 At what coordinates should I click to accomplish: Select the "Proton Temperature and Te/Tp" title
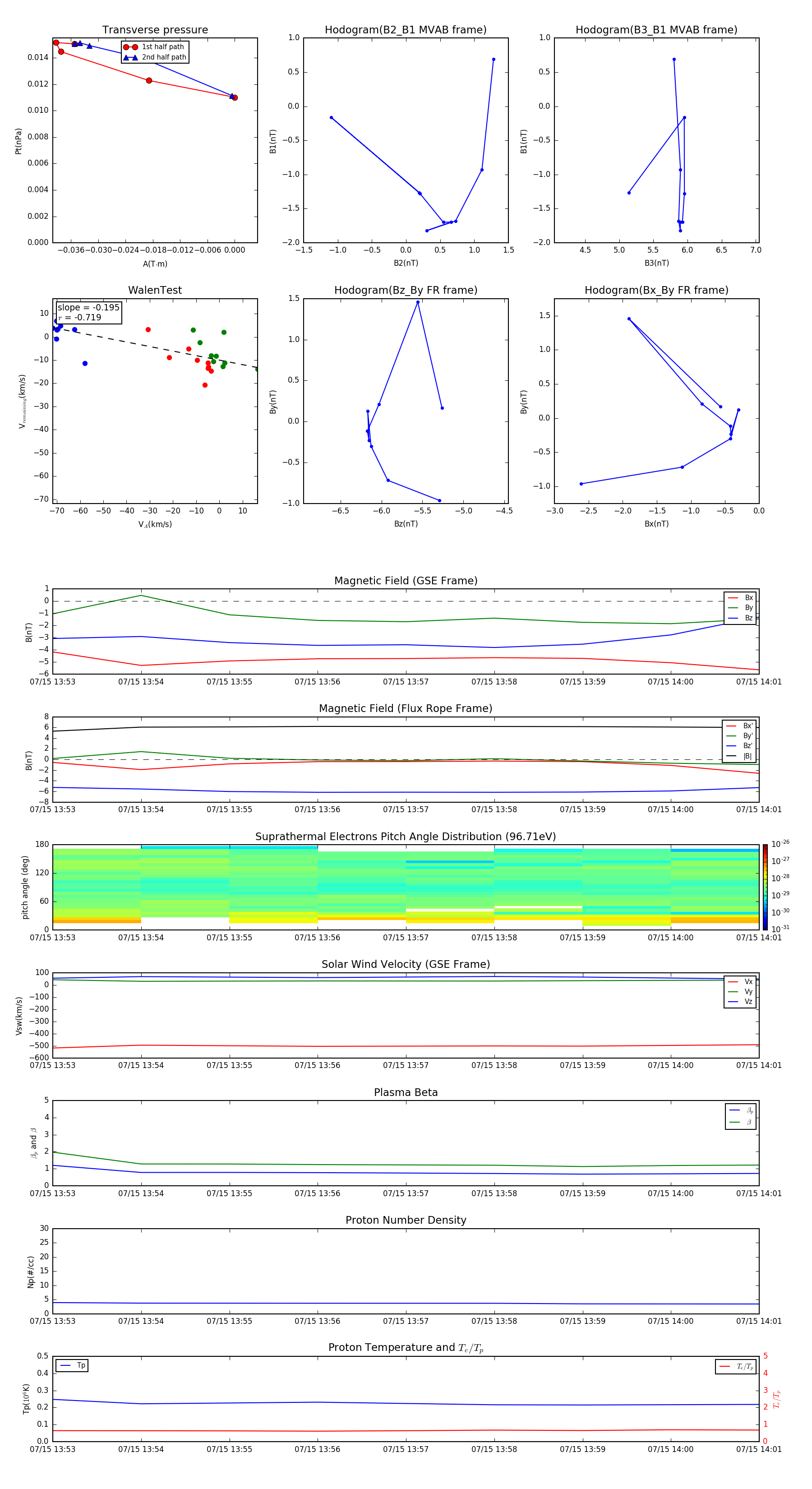pos(406,1347)
